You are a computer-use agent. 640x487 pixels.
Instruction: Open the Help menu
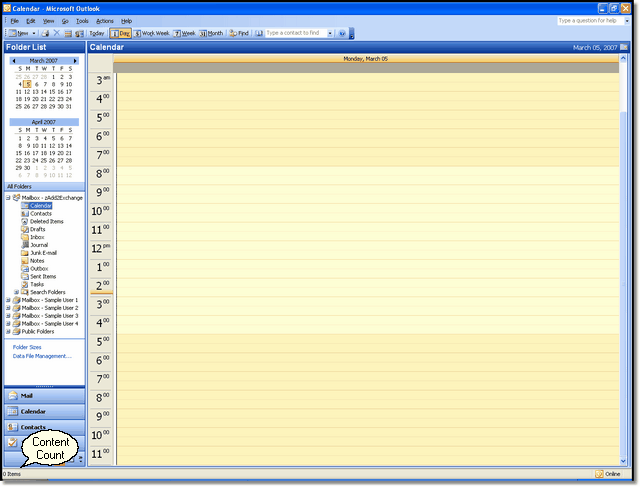point(127,21)
